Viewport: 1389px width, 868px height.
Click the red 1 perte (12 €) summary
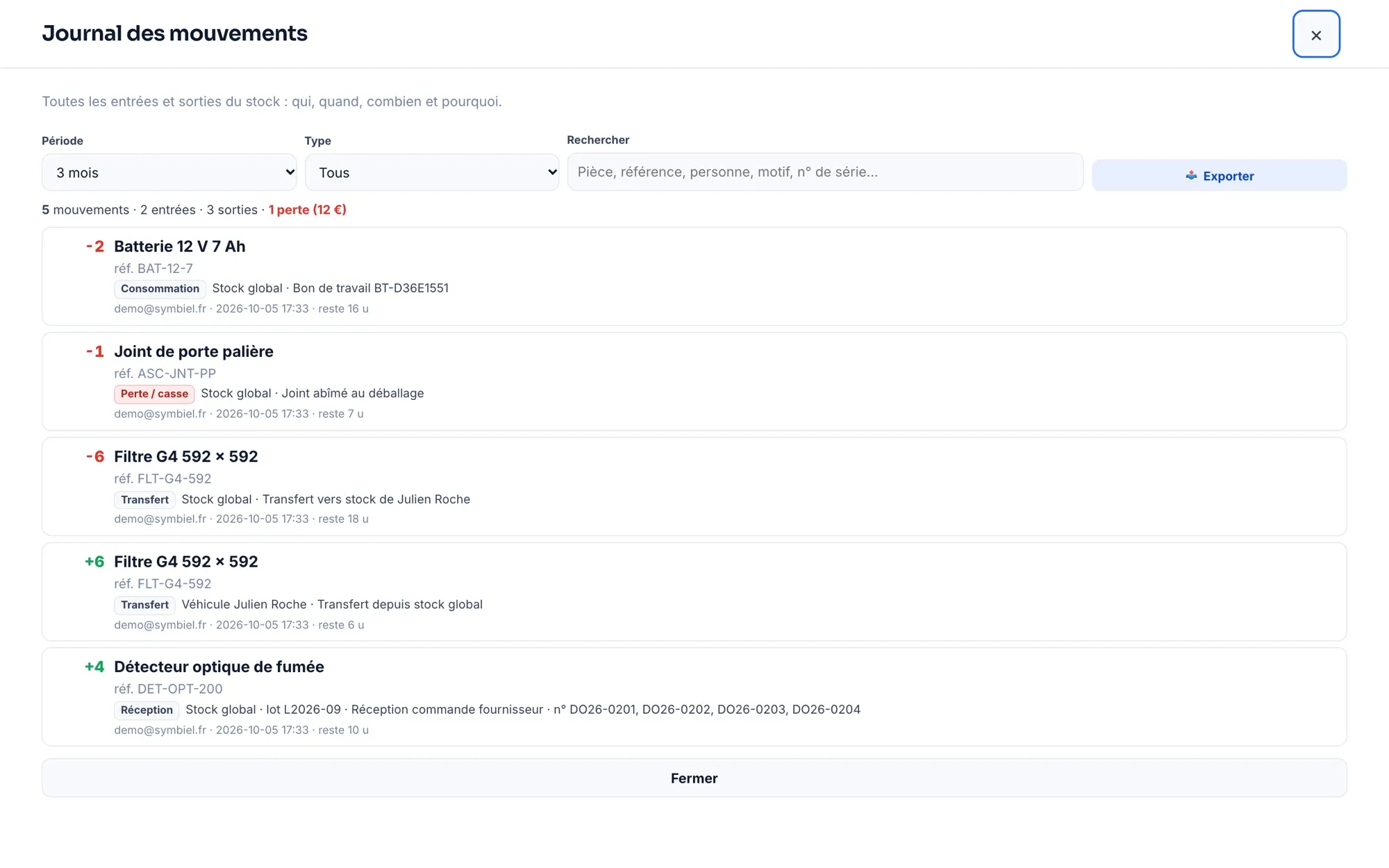(307, 210)
